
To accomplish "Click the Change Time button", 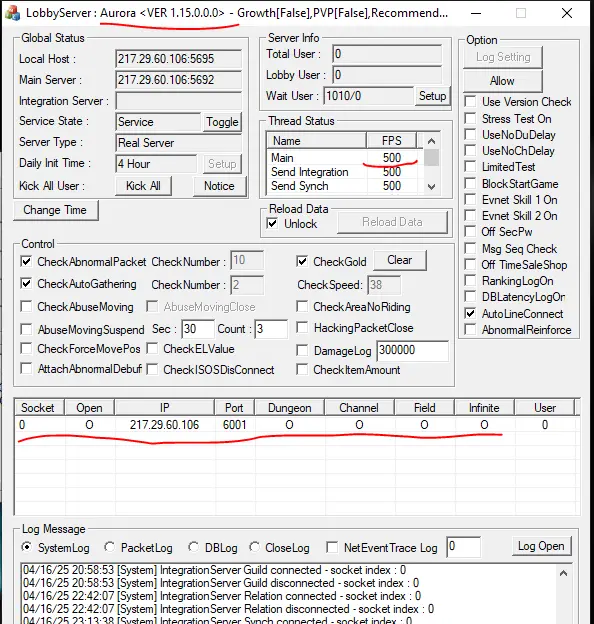I will pos(55,210).
